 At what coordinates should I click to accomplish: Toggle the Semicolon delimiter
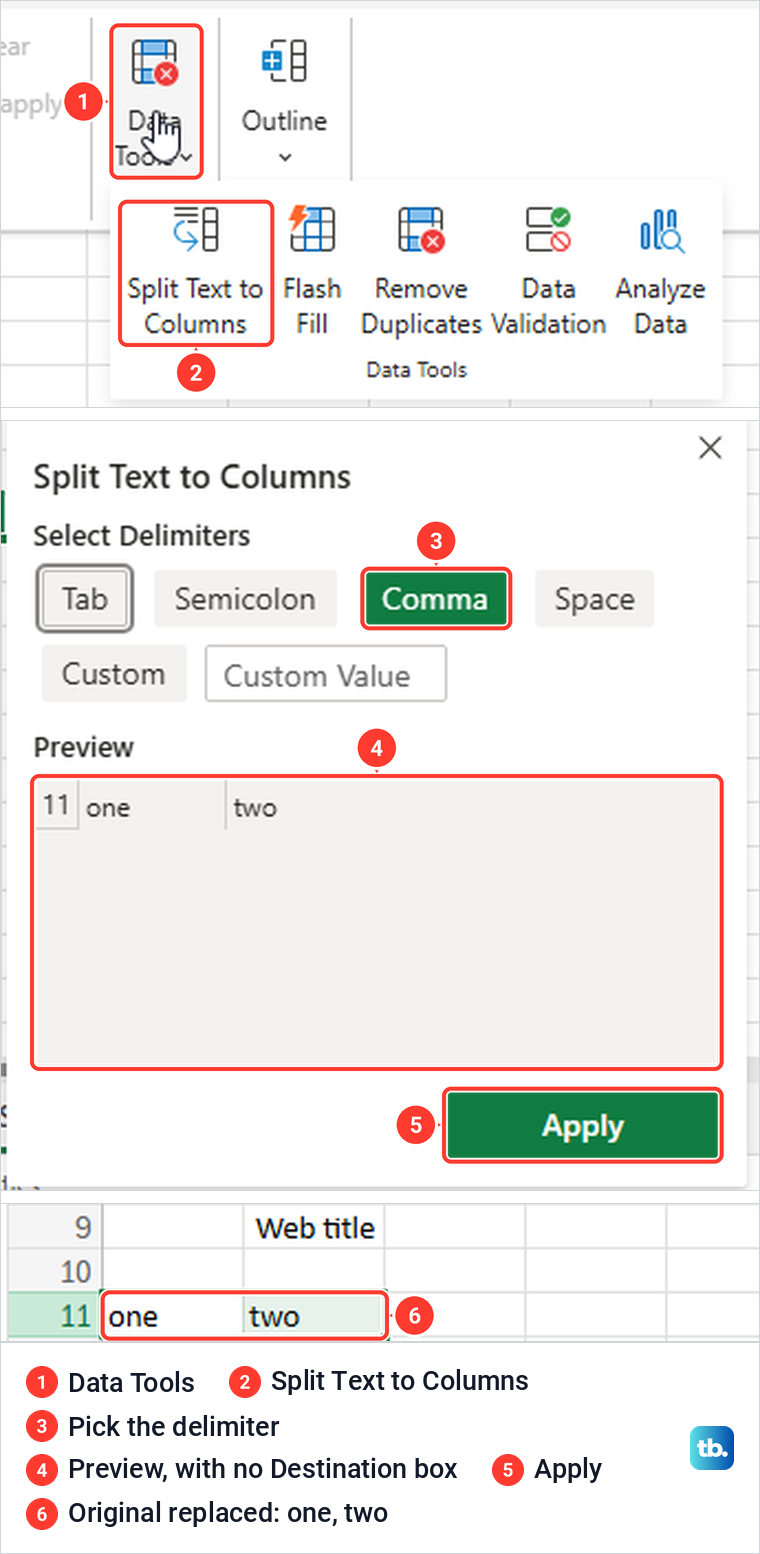245,599
